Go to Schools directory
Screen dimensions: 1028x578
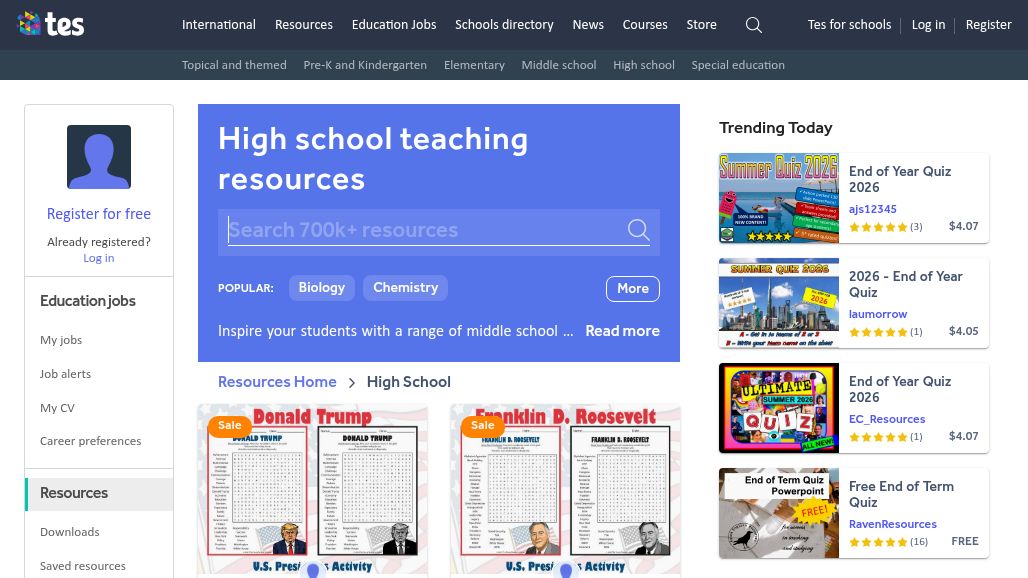(504, 25)
